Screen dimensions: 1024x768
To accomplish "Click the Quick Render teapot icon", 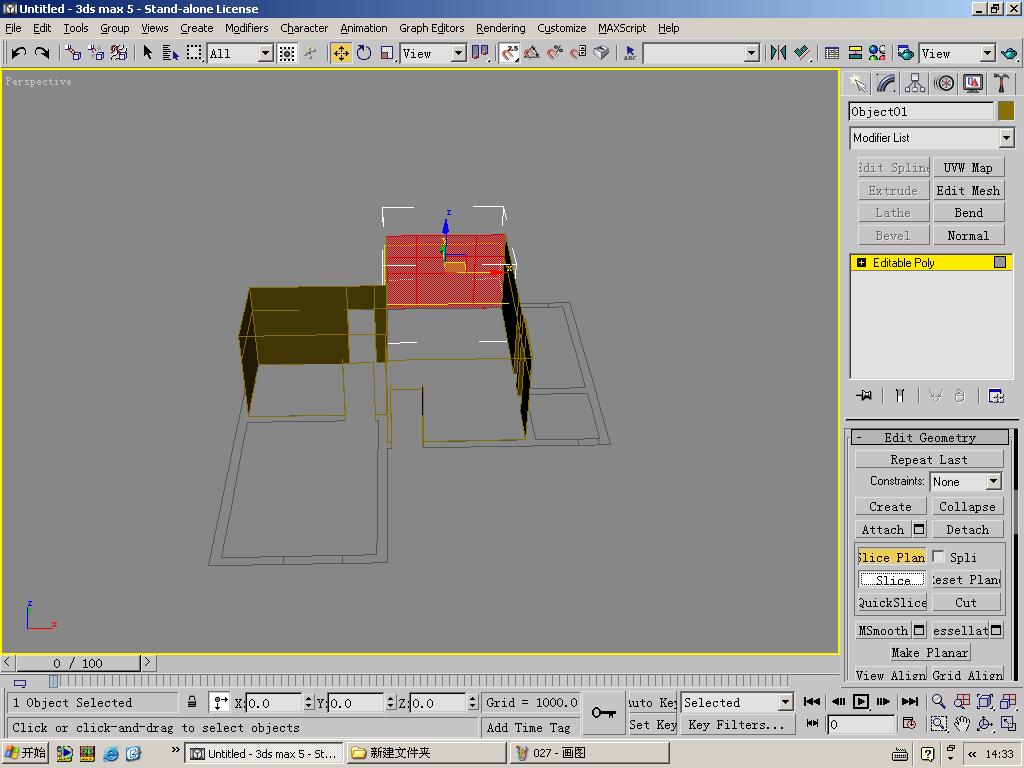I will (1009, 53).
